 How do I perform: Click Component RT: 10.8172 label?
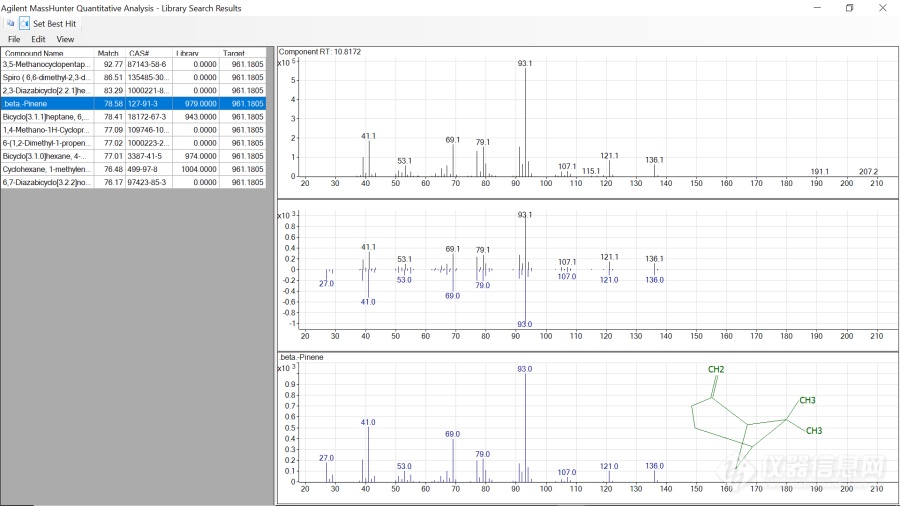pos(320,52)
